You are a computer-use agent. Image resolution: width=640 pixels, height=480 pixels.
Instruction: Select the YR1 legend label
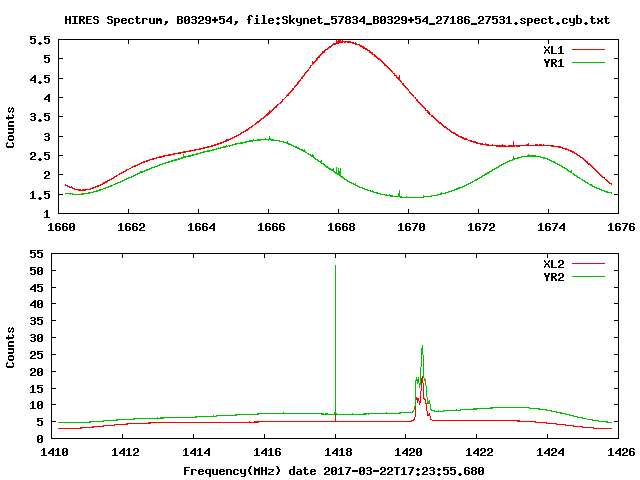tap(554, 63)
